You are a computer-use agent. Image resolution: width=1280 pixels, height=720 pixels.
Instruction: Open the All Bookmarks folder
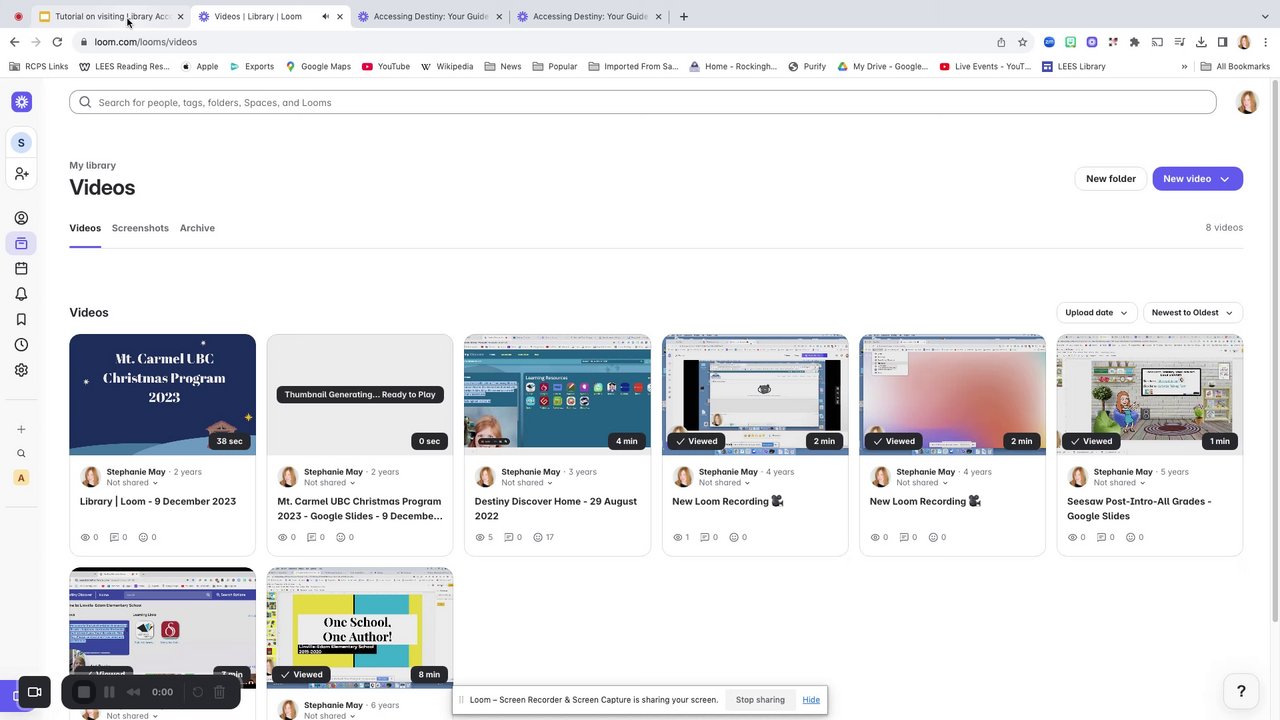coord(1236,67)
